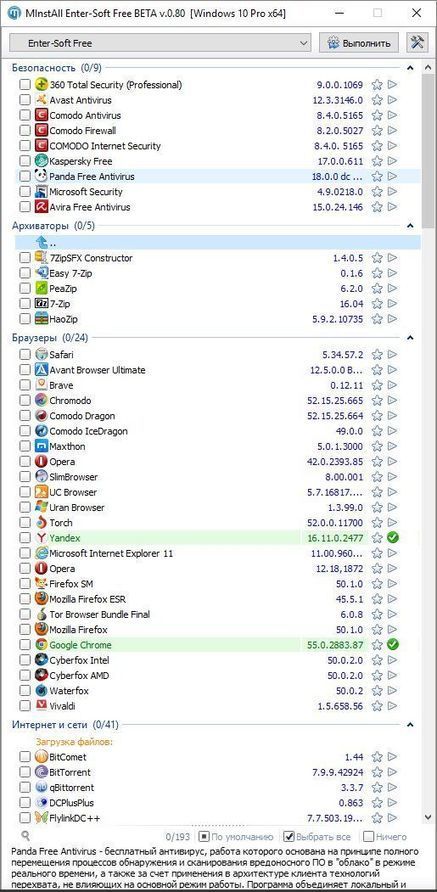Click the Panda Free Antivirus description text
Viewport: 437px width, 892px height.
tap(214, 870)
